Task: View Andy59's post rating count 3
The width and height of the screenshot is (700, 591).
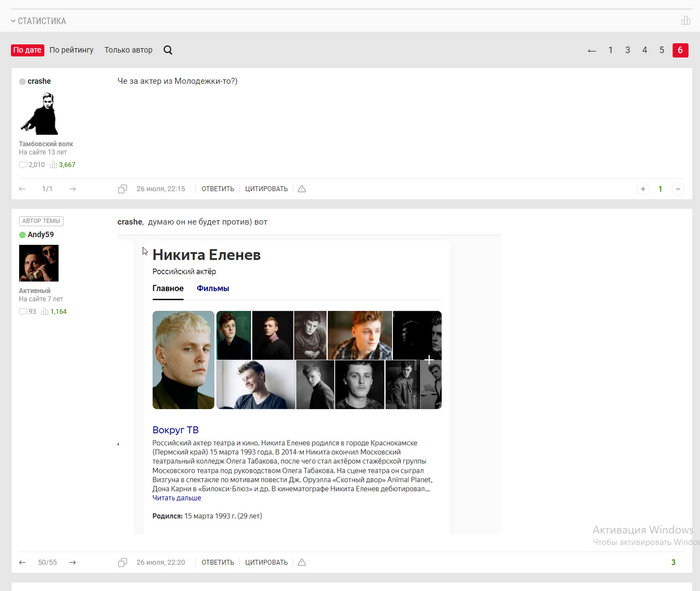Action: (x=673, y=562)
